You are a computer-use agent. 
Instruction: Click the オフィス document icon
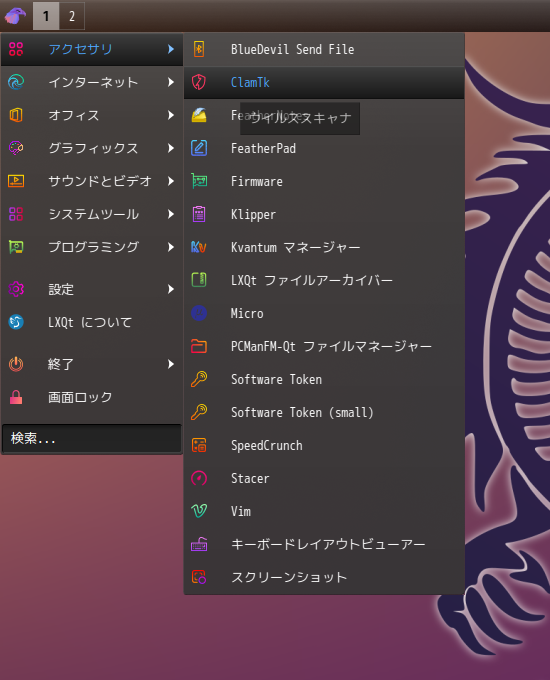[16, 115]
